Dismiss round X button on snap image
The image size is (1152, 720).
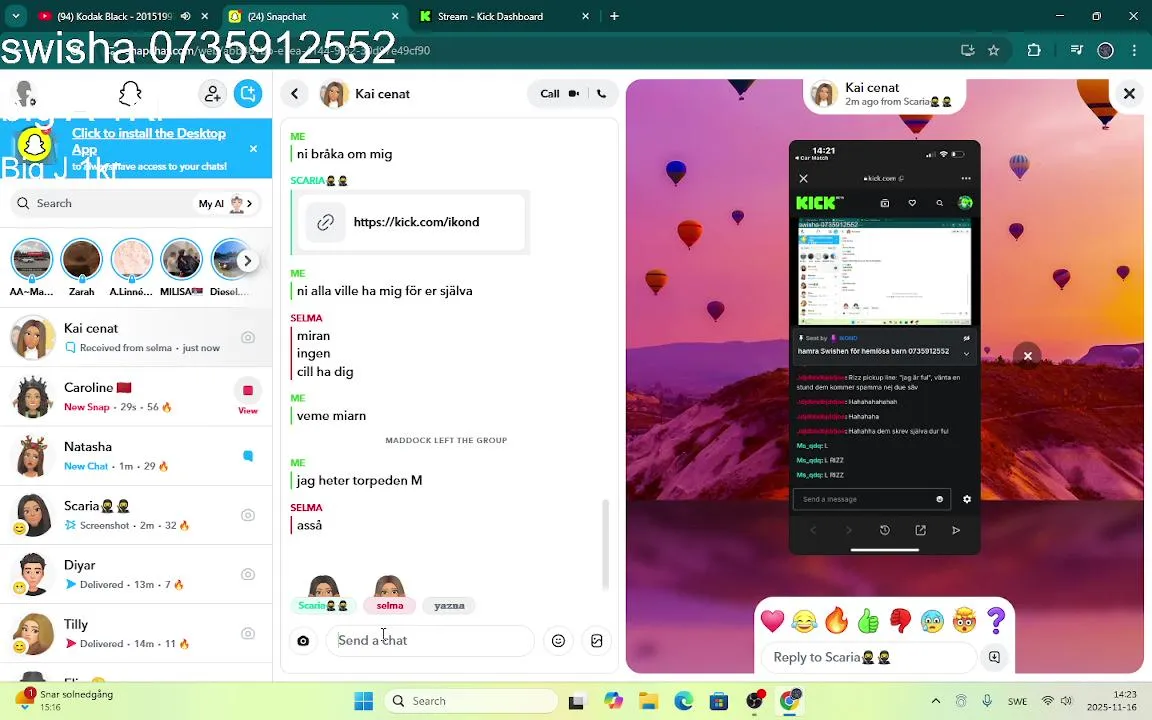[1027, 356]
